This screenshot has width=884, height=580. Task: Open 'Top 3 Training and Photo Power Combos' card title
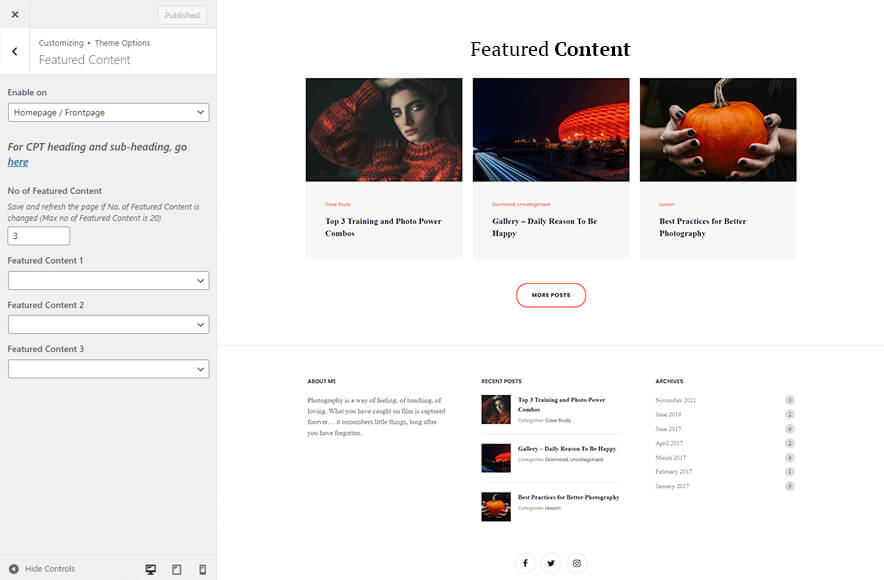click(x=383, y=227)
